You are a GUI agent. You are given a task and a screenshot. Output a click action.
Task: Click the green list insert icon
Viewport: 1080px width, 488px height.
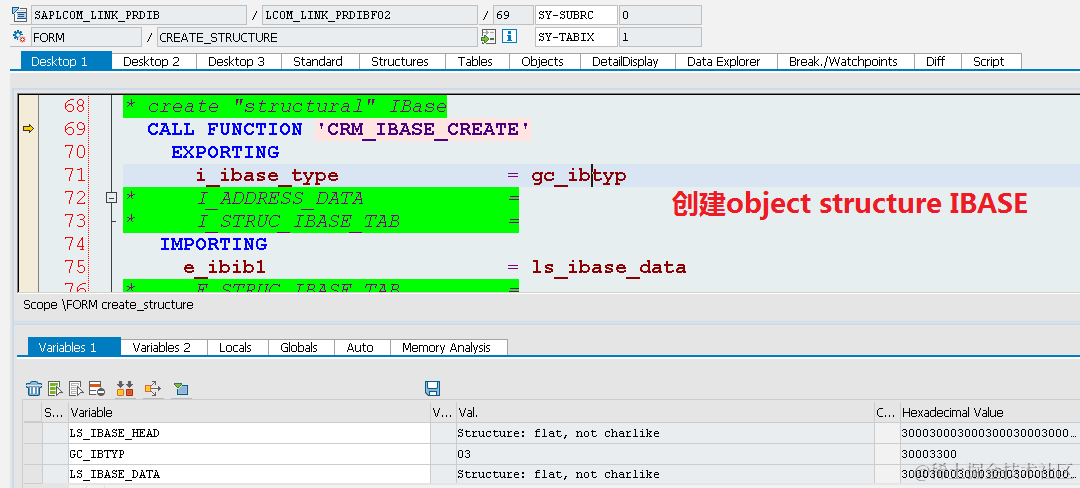tap(55, 388)
